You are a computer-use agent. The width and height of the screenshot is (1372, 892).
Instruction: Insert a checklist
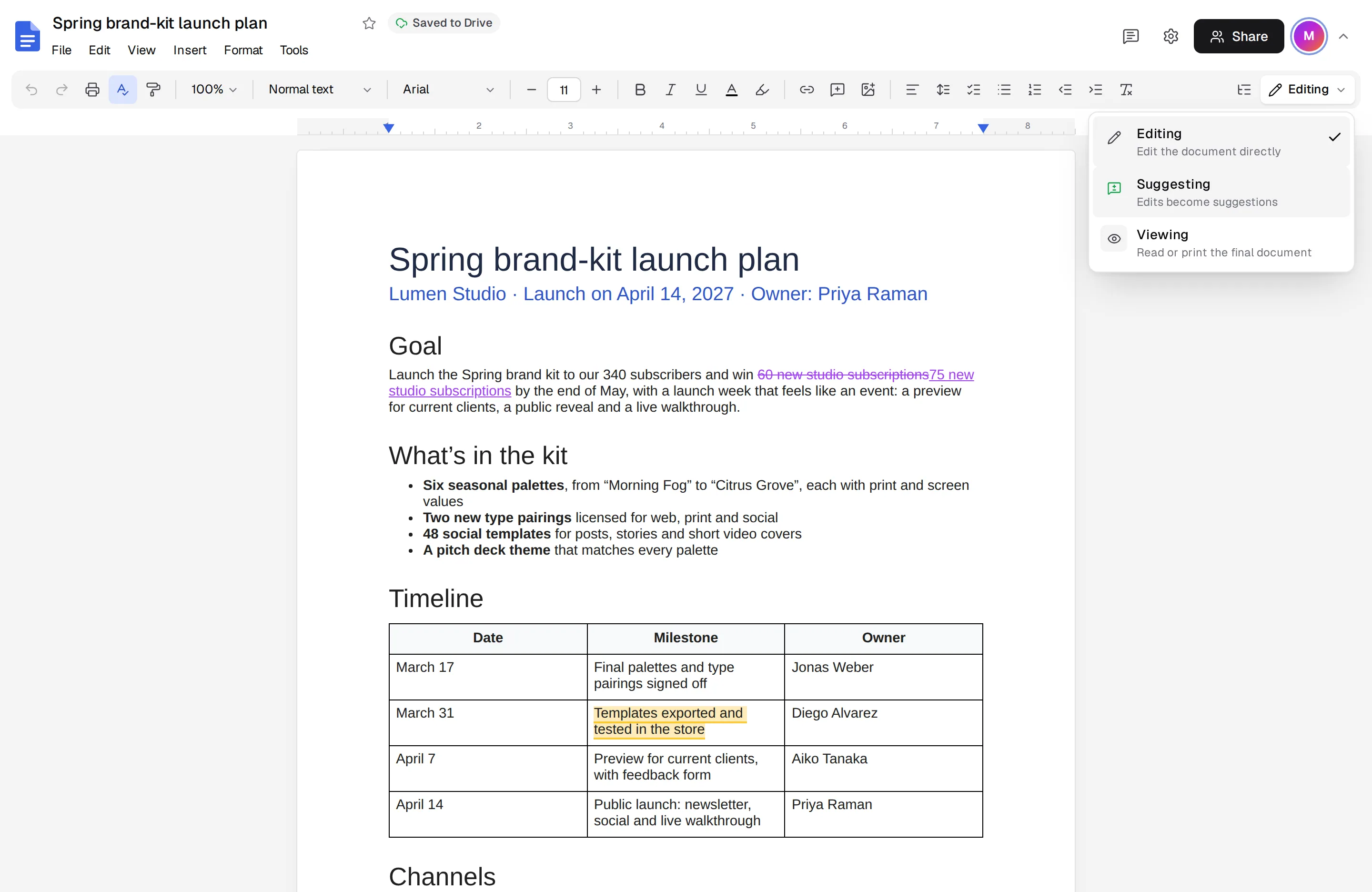click(974, 90)
